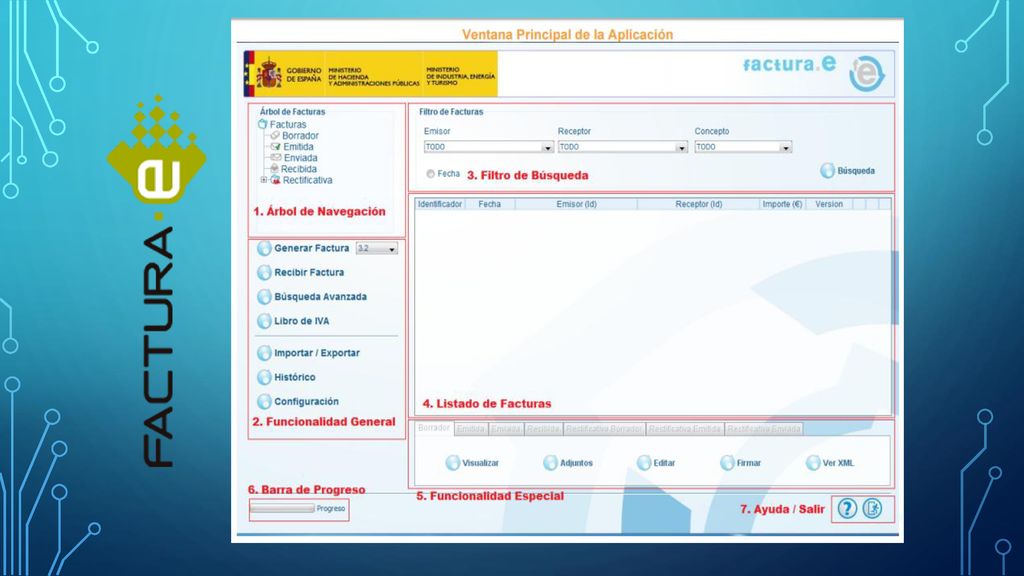Click the Recibida tree node icon
The width and height of the screenshot is (1024, 576).
[x=274, y=168]
